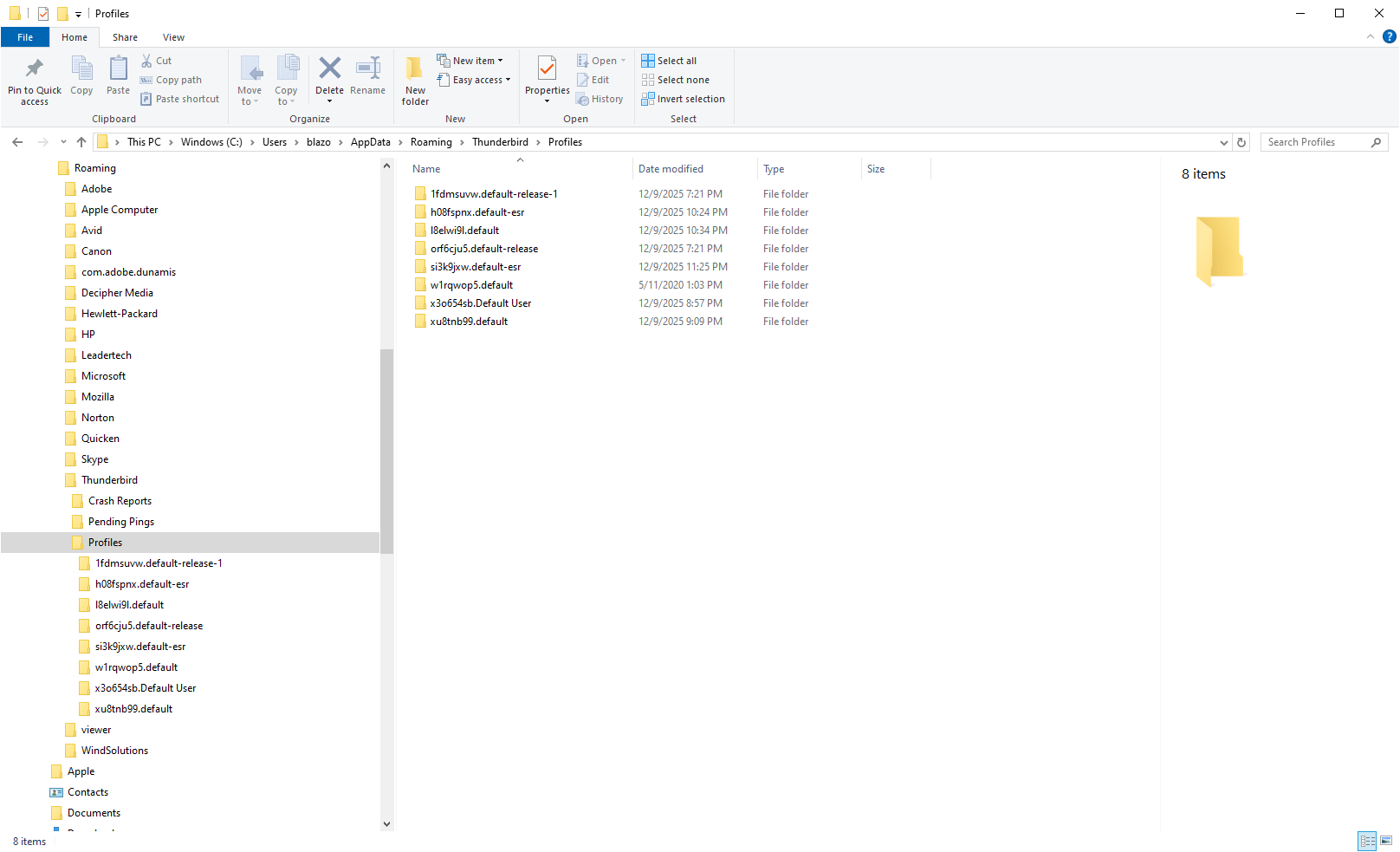1400x852 pixels.
Task: Switch to the View ribbon tab
Action: [173, 37]
